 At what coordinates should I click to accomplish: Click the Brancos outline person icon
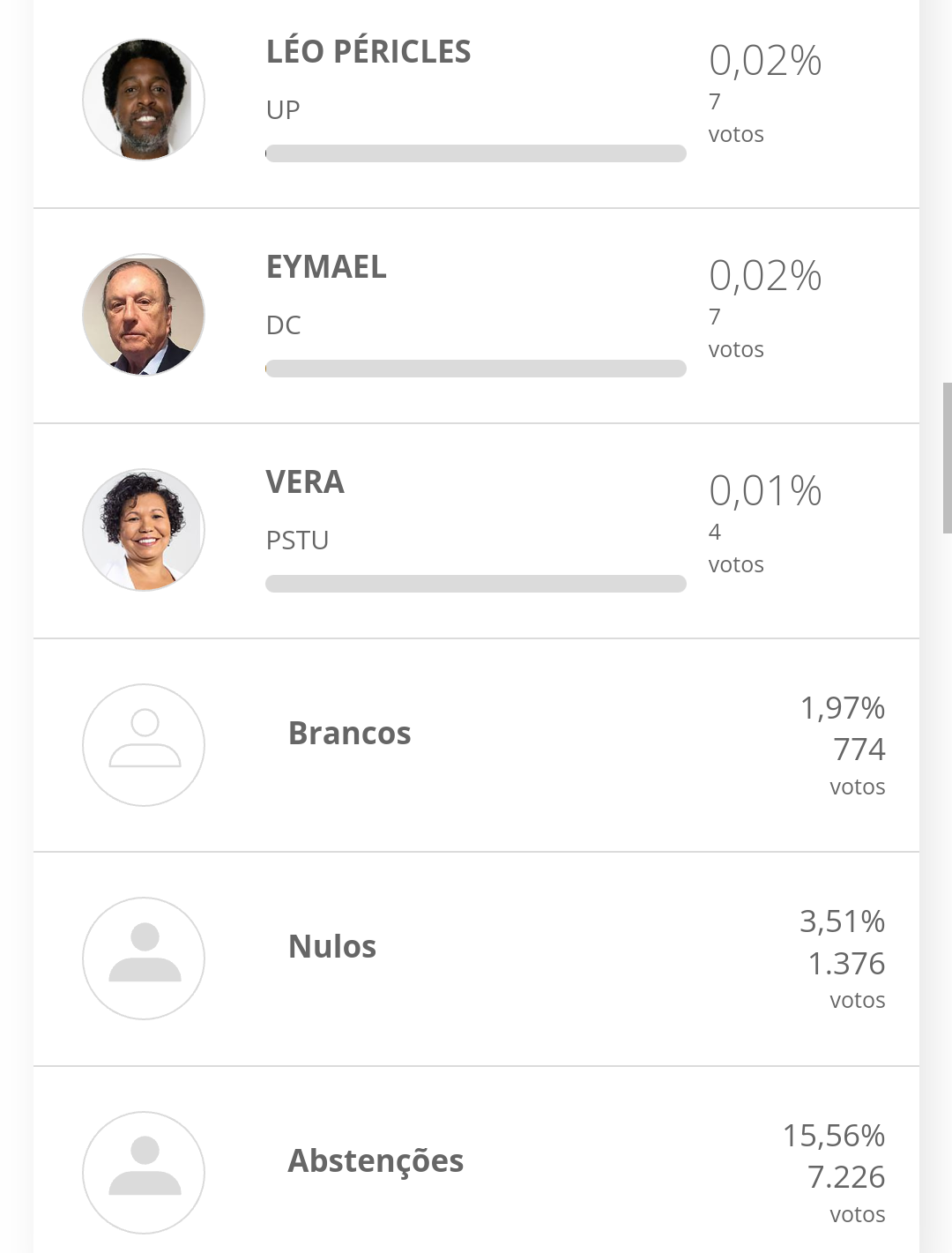[144, 745]
